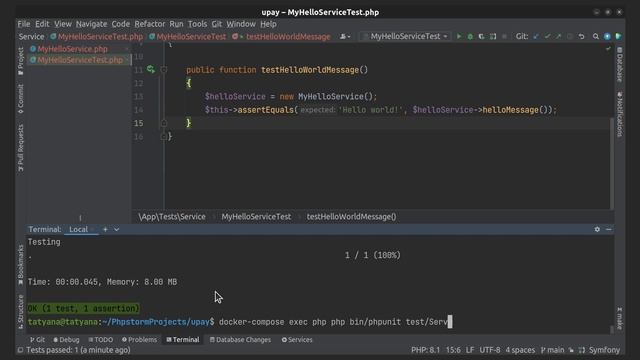Click \App\Tests\Service editor breadcrumb
This screenshot has width=640, height=360.
pos(172,217)
